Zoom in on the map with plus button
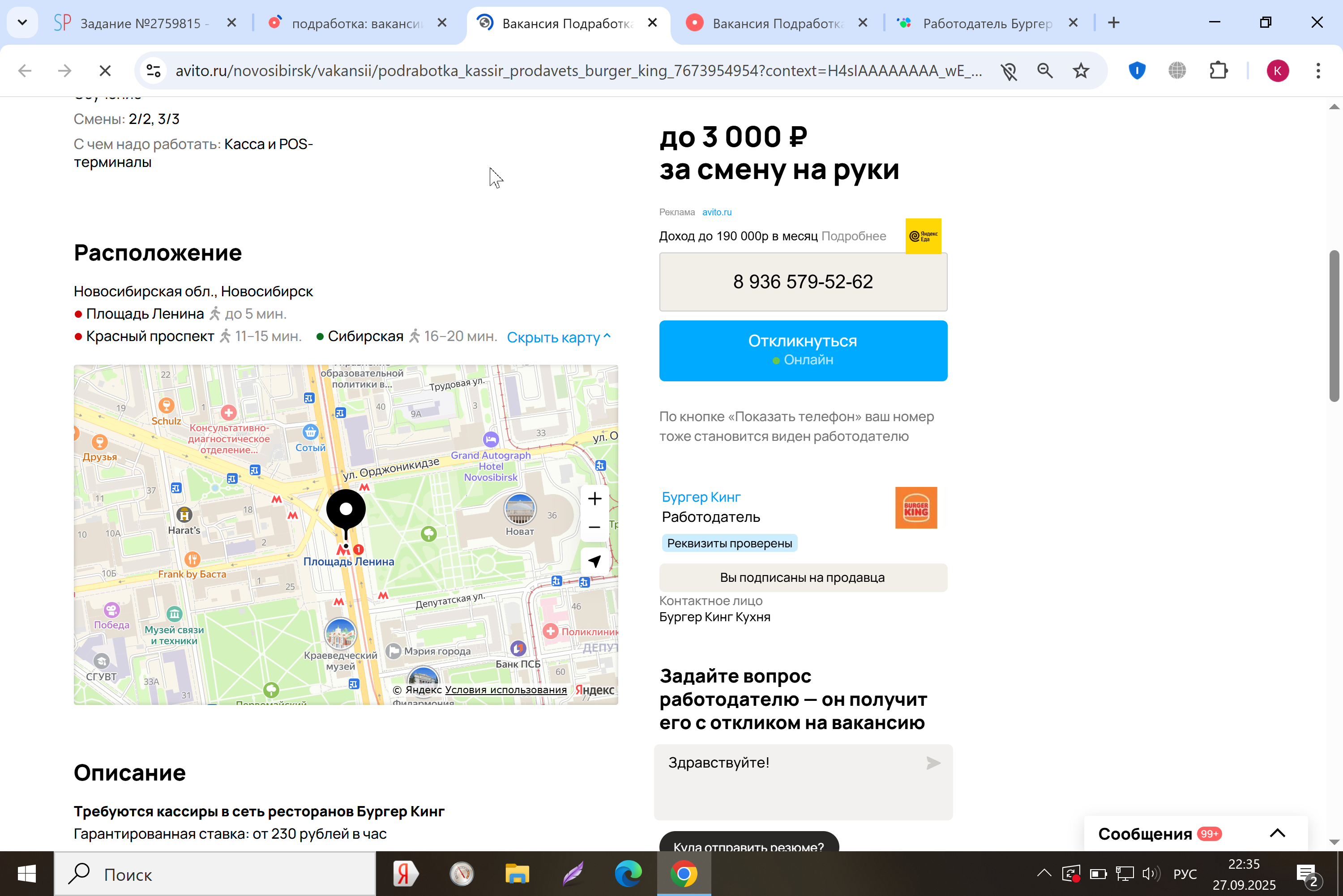Viewport: 1343px width, 896px height. [595, 499]
